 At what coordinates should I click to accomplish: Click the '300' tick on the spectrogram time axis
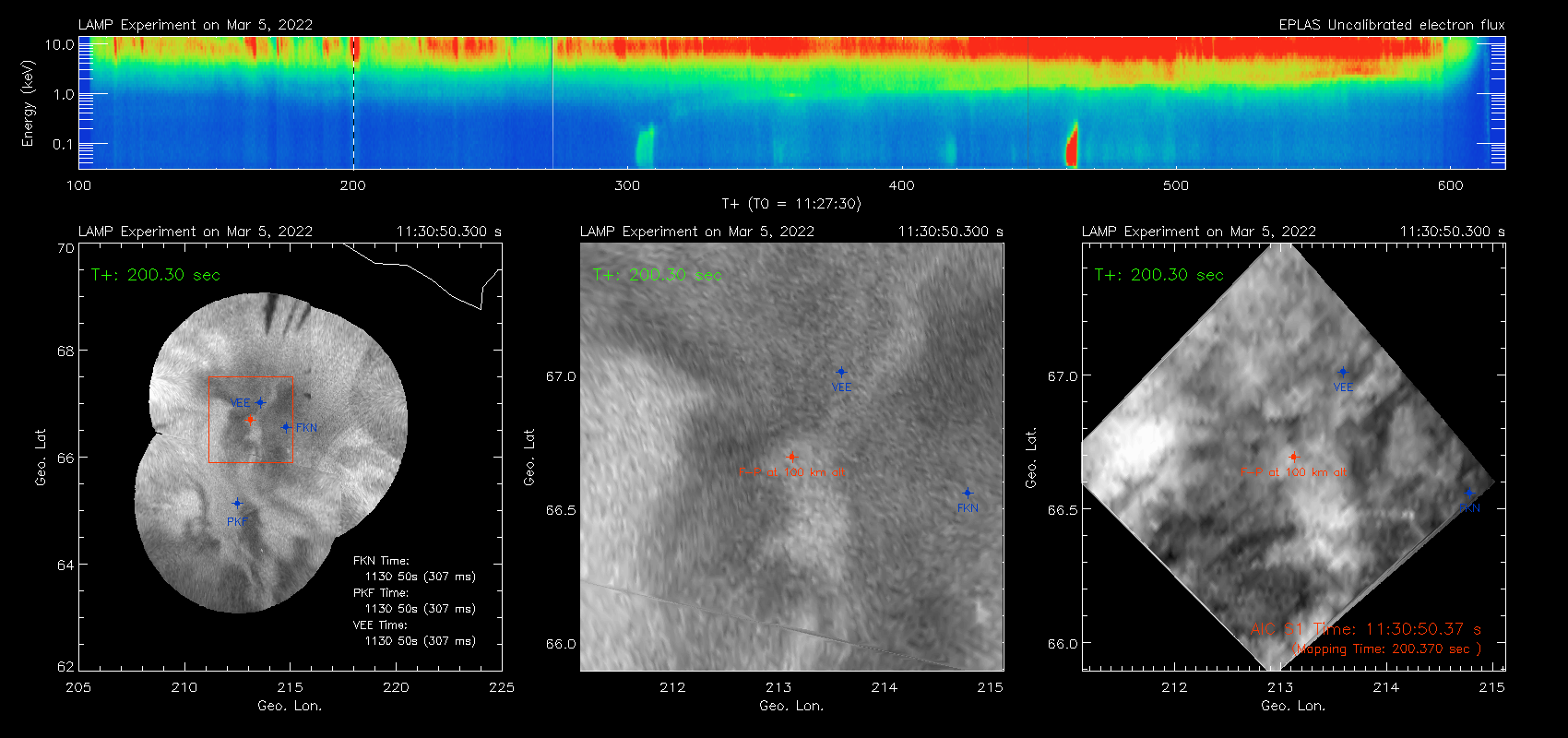(627, 185)
